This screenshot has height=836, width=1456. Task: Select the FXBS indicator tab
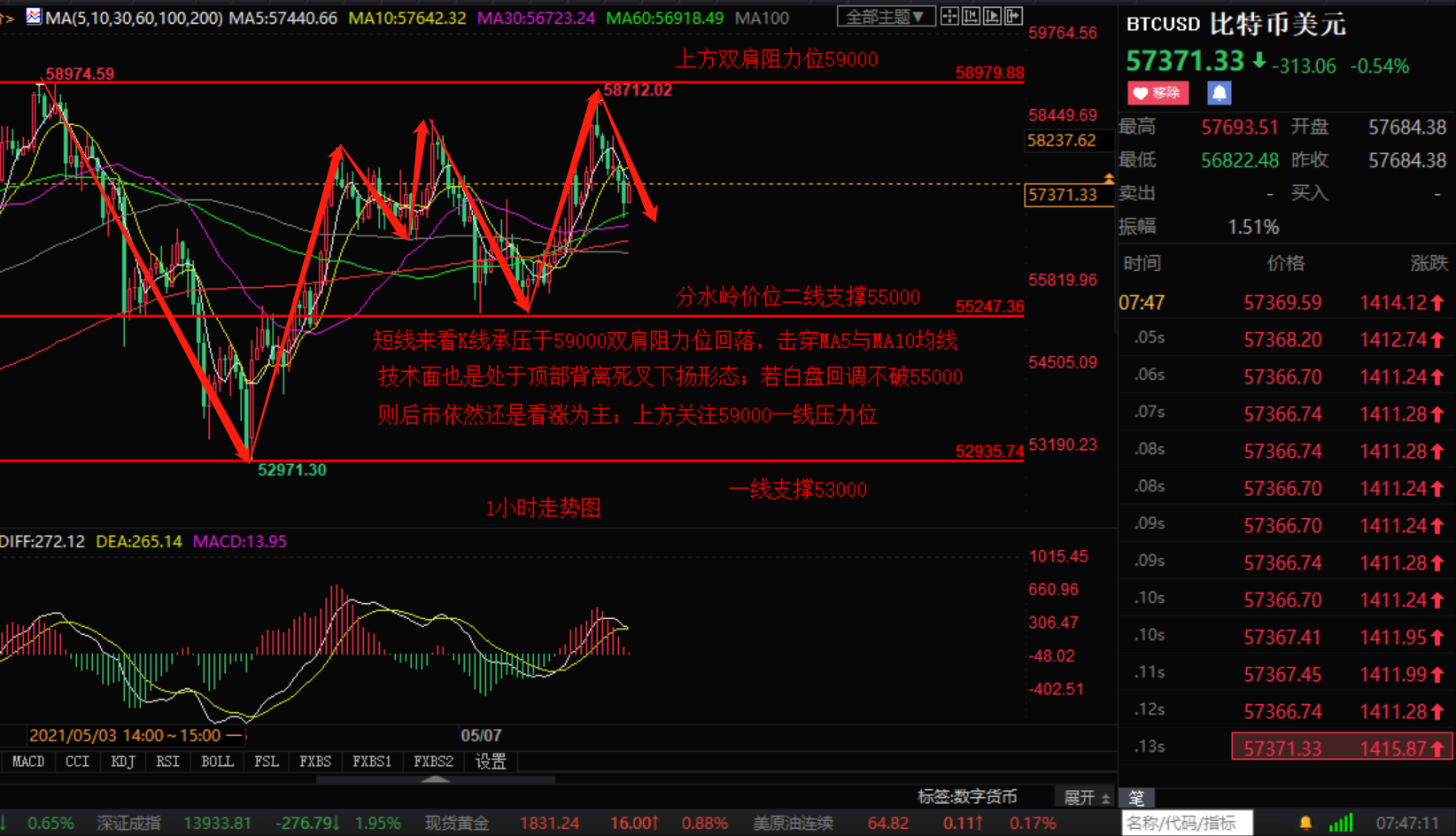315,762
